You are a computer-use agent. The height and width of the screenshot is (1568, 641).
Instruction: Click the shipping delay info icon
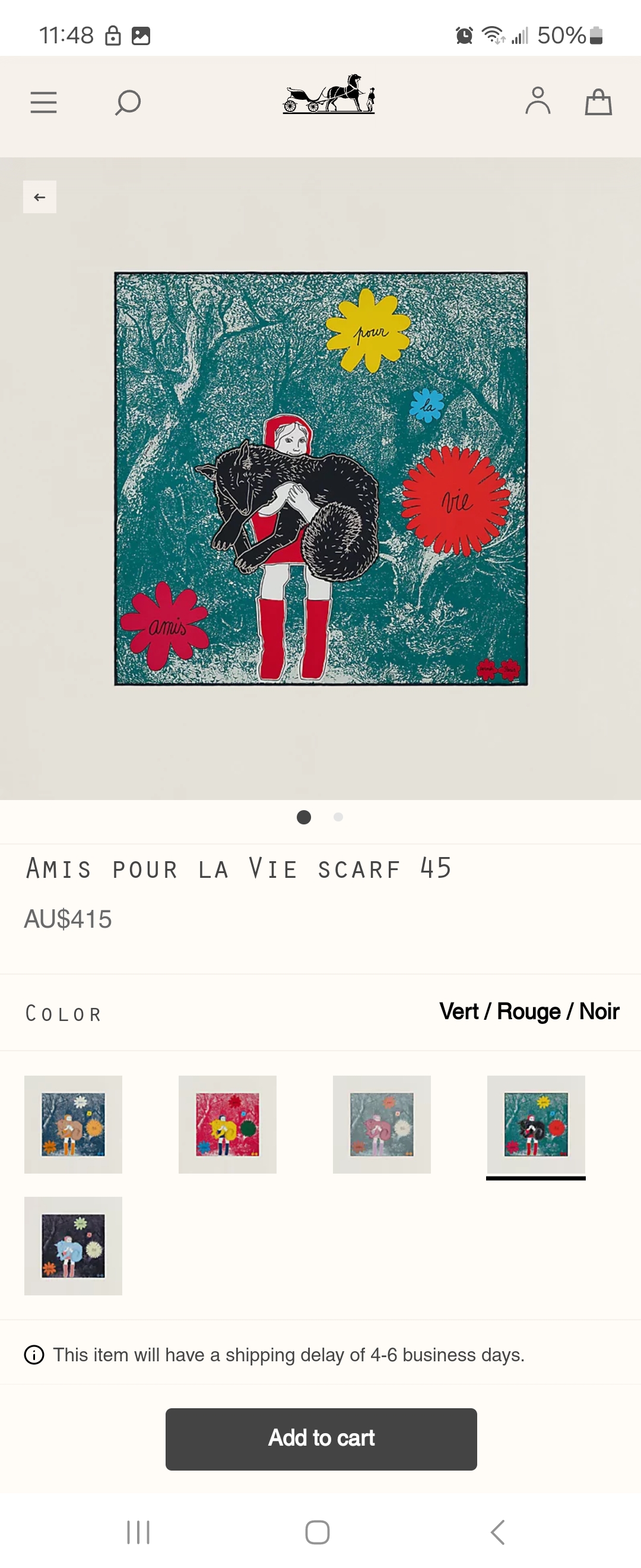[x=34, y=1354]
